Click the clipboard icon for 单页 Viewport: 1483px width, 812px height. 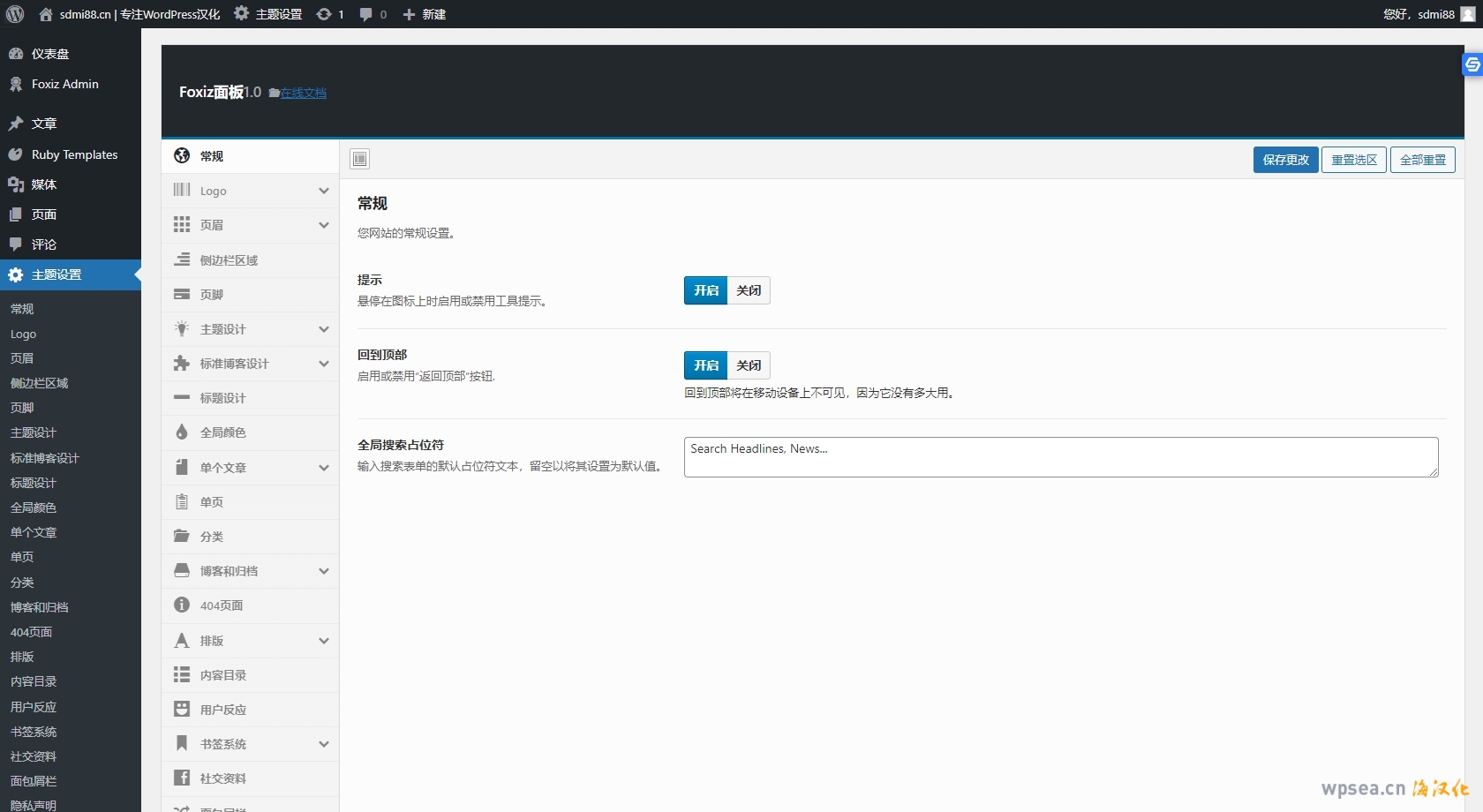[182, 501]
